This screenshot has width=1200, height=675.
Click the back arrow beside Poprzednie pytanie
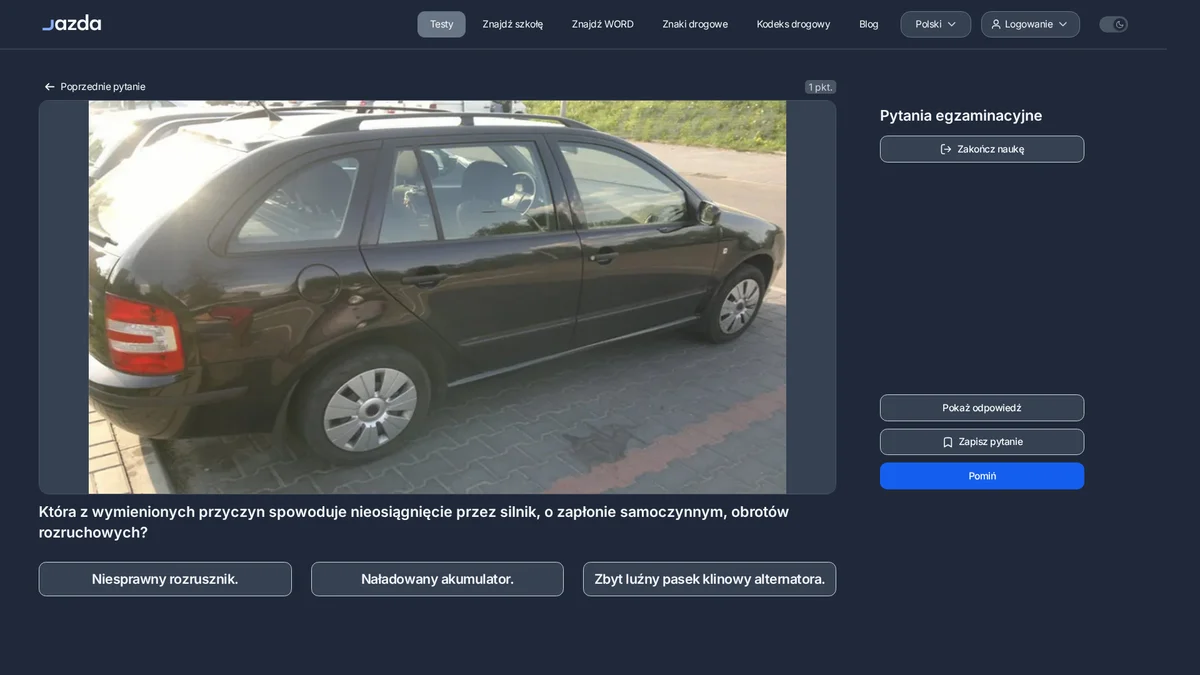tap(49, 87)
